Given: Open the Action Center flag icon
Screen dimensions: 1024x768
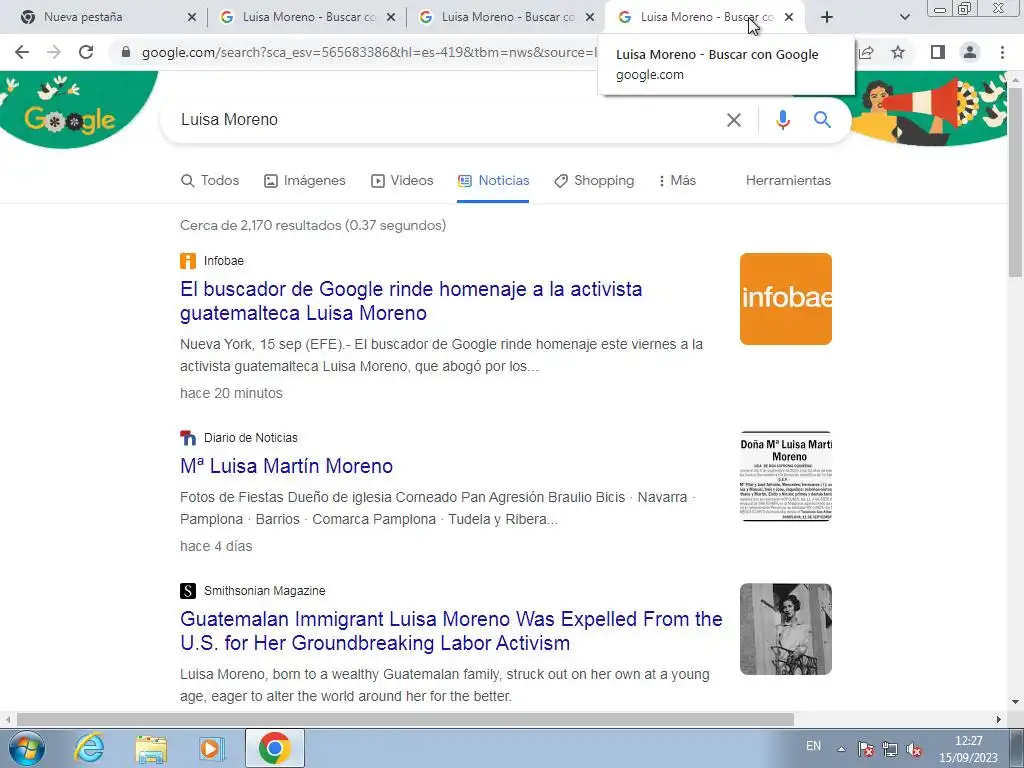Looking at the screenshot, I should [x=865, y=749].
